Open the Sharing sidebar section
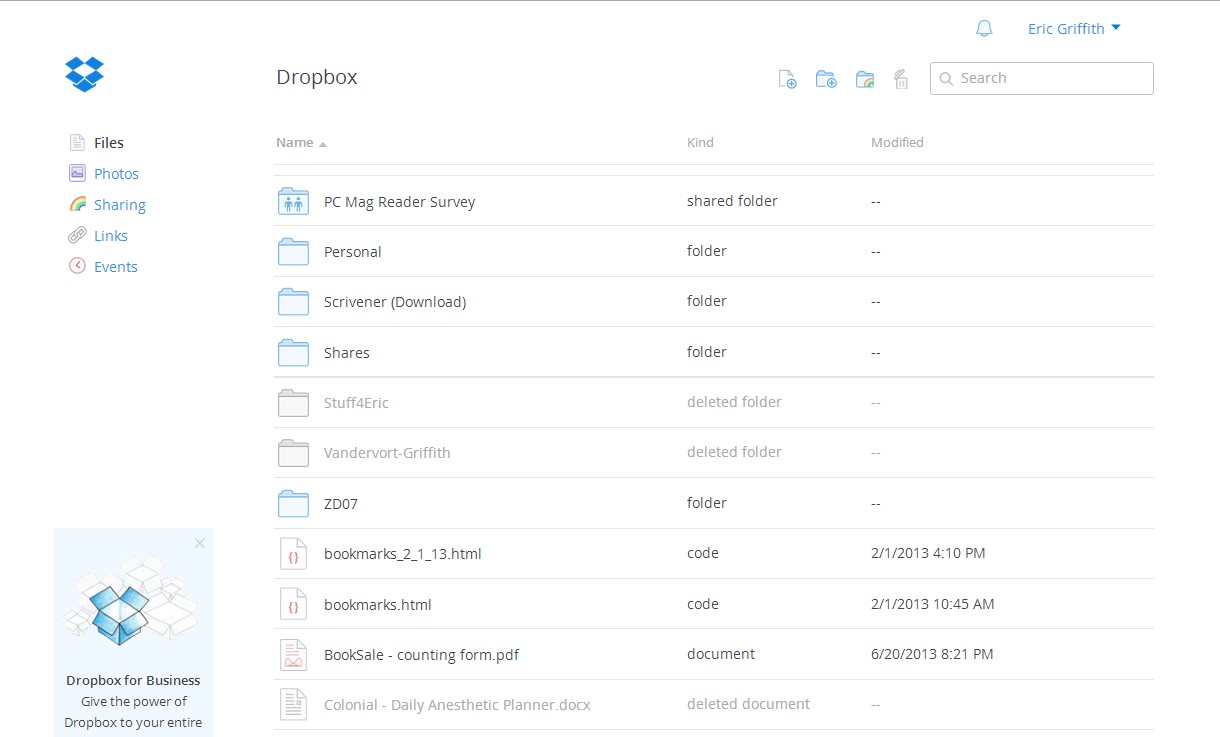Screen dimensions: 1220x737 click(x=120, y=205)
